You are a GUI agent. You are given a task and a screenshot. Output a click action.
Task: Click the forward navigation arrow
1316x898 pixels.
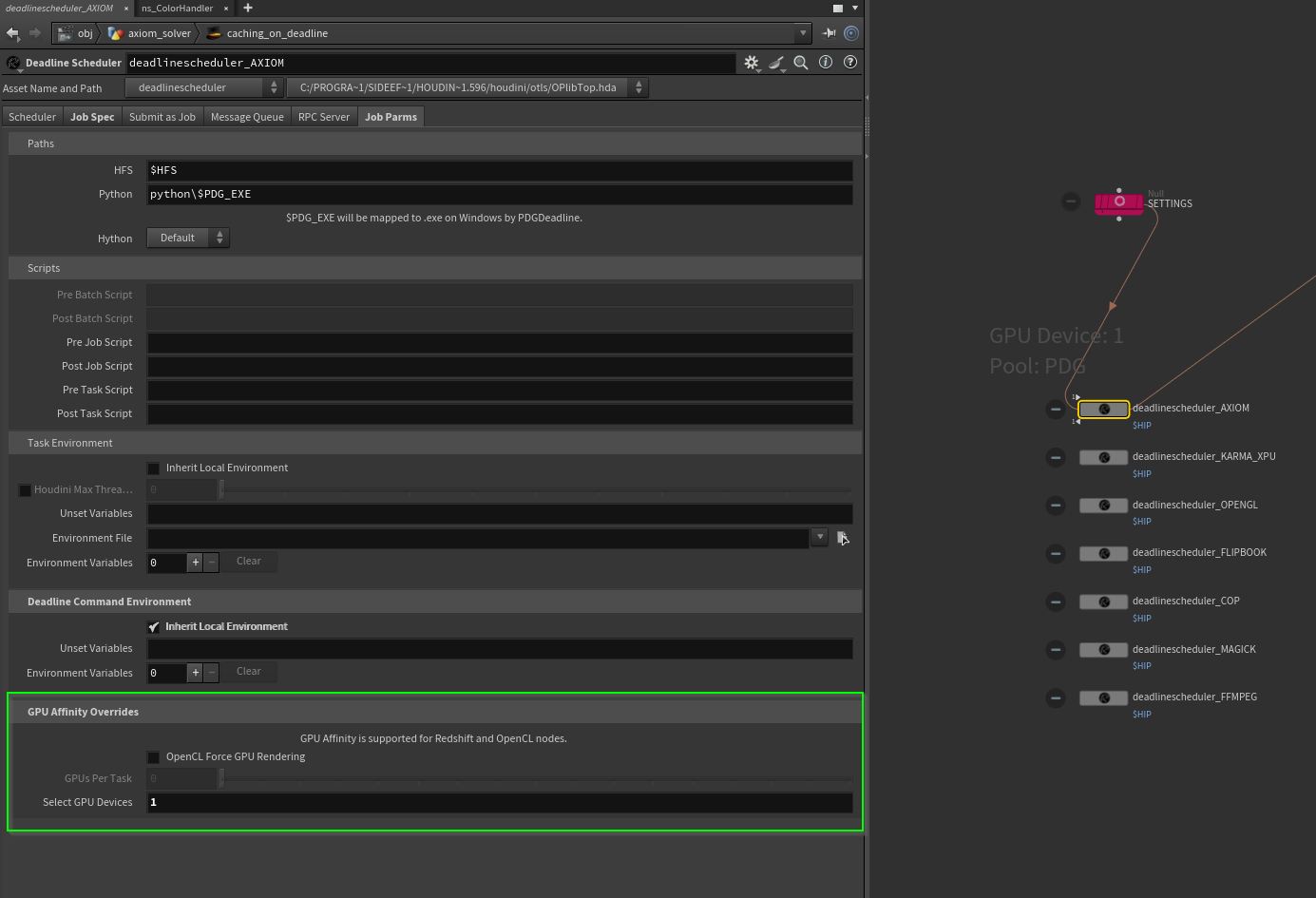click(x=35, y=33)
